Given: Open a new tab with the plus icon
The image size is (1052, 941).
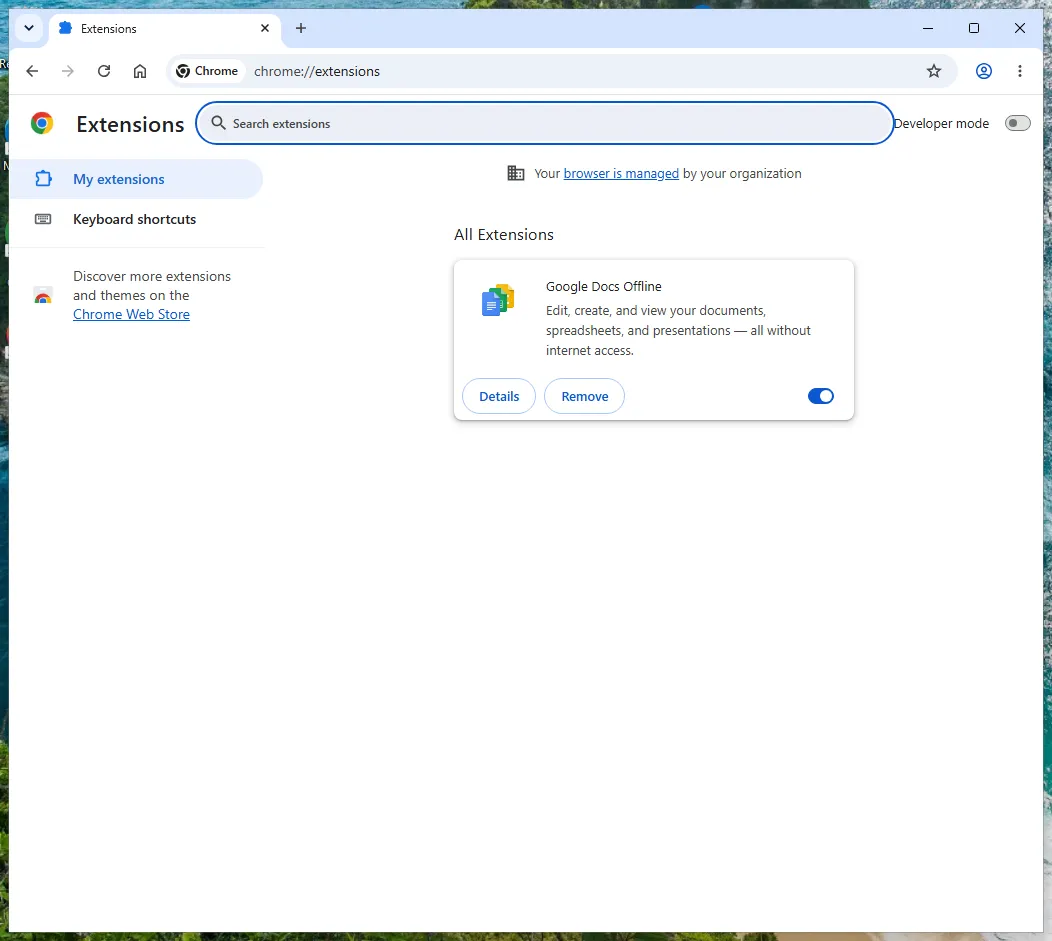Looking at the screenshot, I should click(x=301, y=28).
